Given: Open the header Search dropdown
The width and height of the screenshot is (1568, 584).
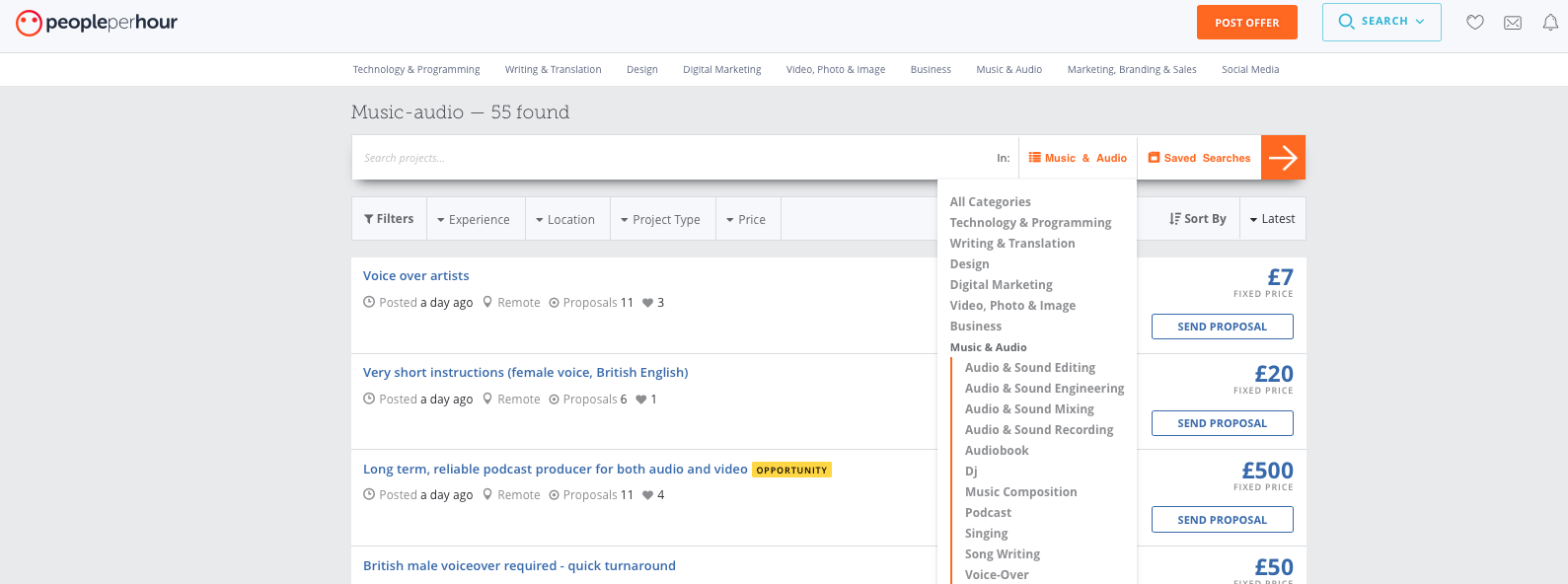Looking at the screenshot, I should pyautogui.click(x=1381, y=22).
